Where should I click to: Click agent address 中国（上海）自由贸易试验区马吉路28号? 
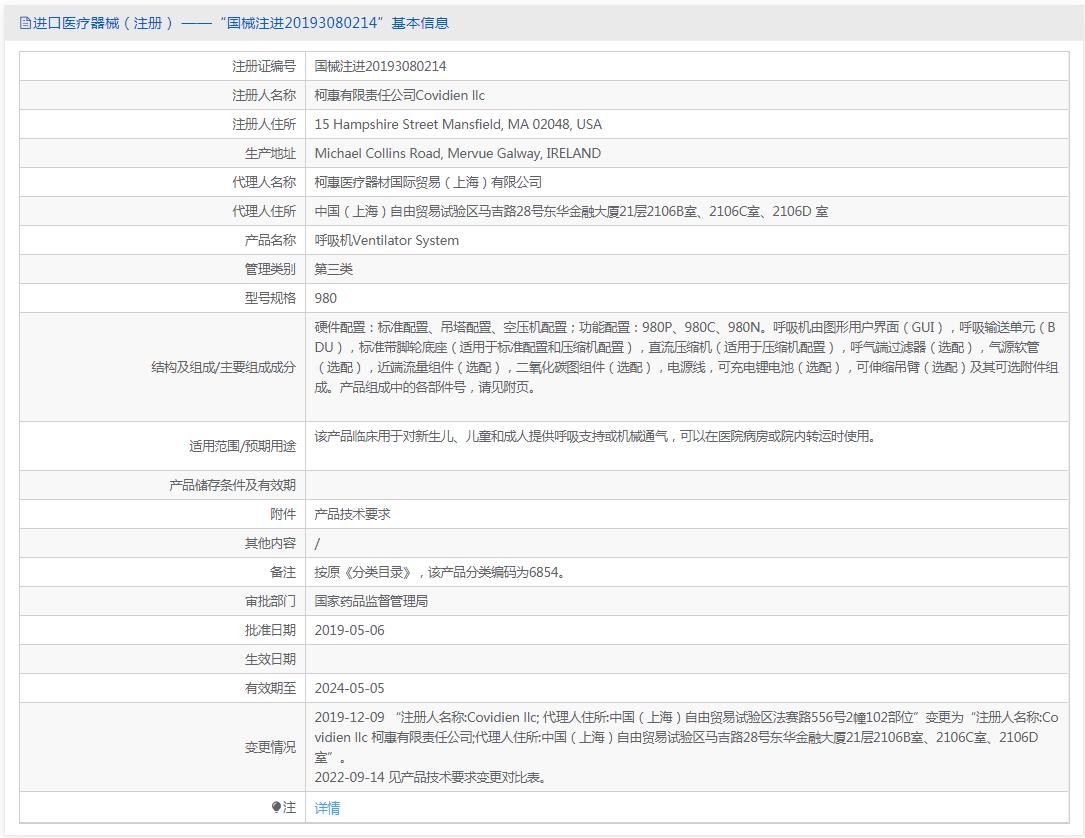click(571, 212)
